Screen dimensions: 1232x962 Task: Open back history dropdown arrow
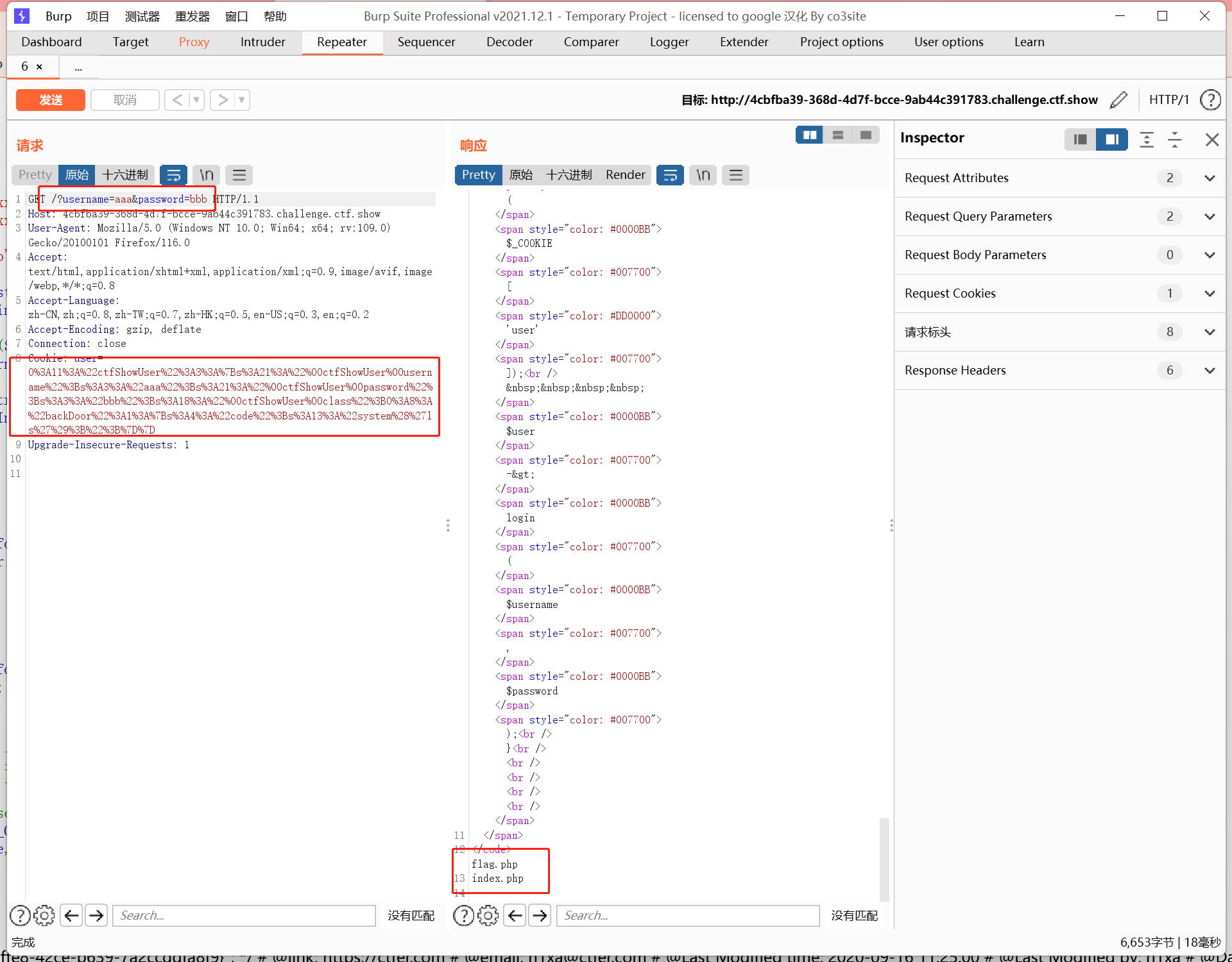click(196, 100)
